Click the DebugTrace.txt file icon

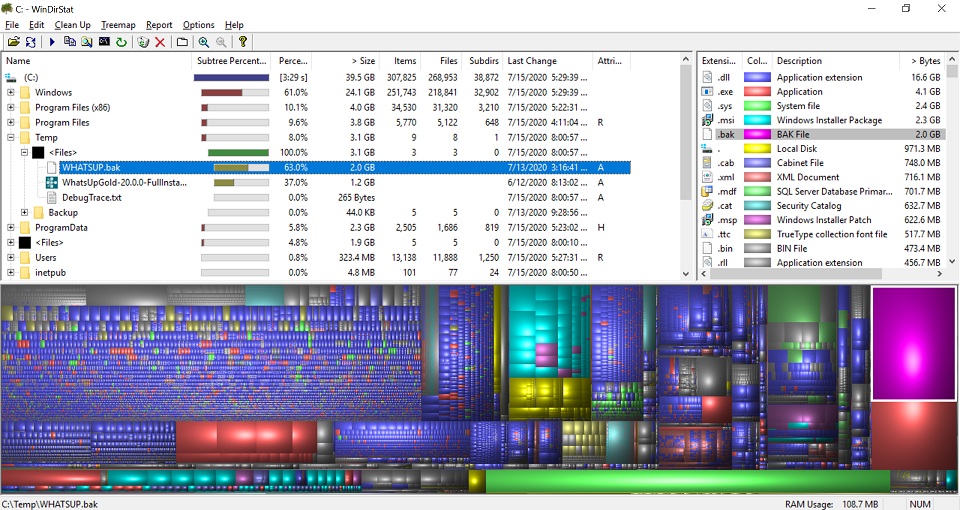point(51,198)
